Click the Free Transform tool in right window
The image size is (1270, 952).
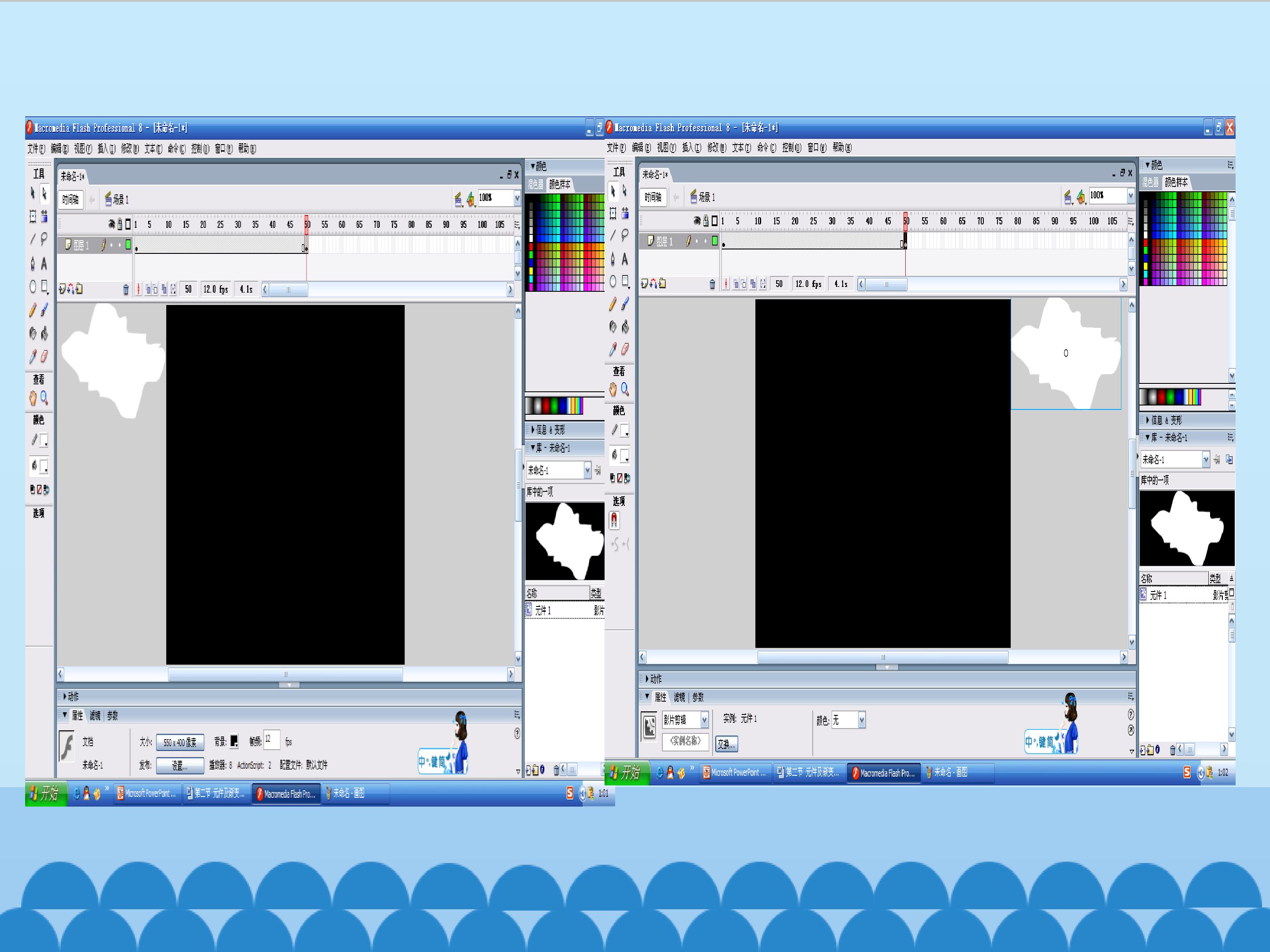tap(613, 213)
